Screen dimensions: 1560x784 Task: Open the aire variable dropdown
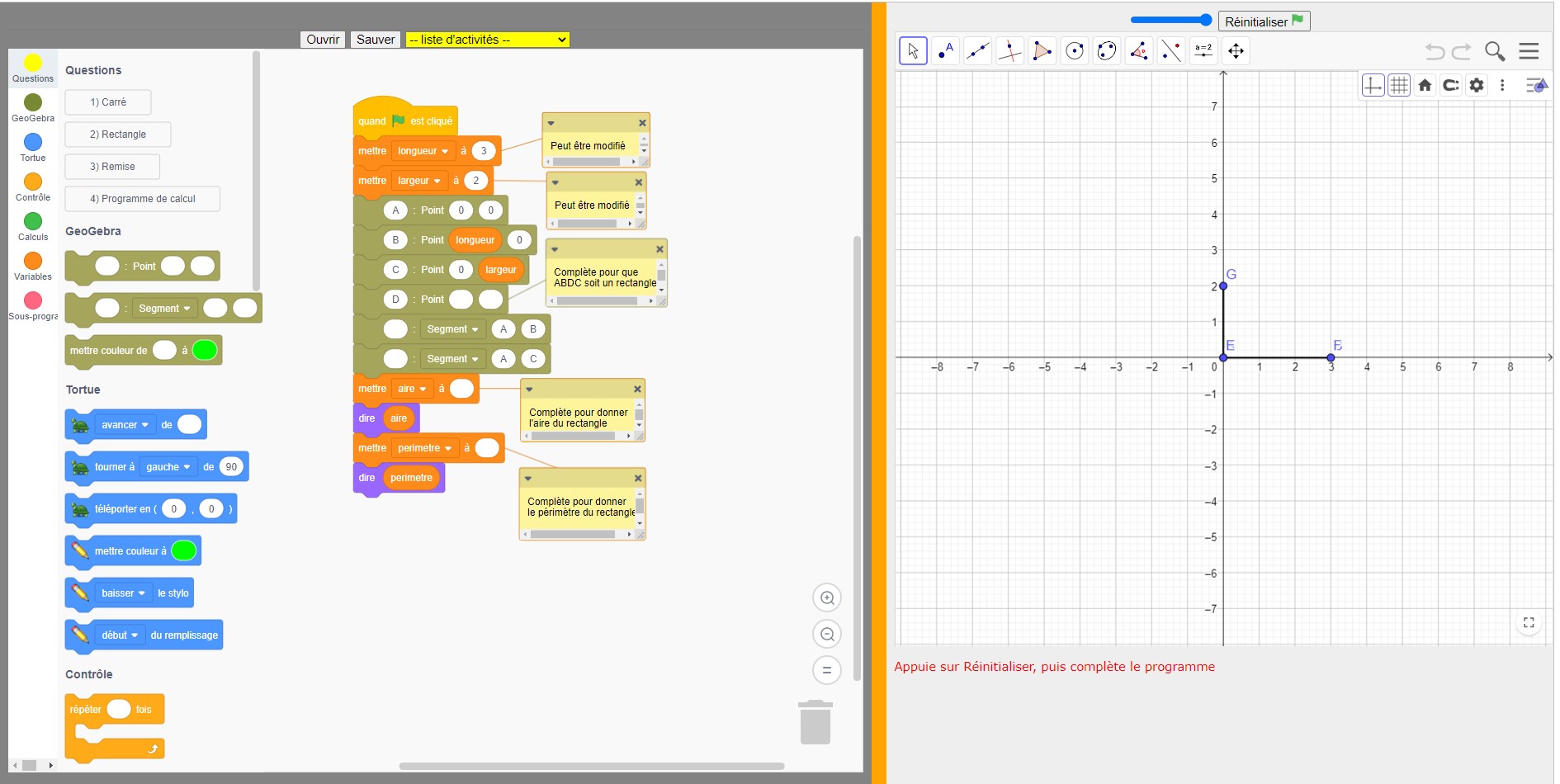tap(412, 389)
